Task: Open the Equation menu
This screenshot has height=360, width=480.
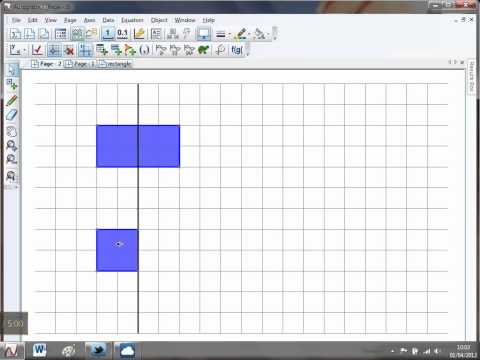Action: coord(132,20)
